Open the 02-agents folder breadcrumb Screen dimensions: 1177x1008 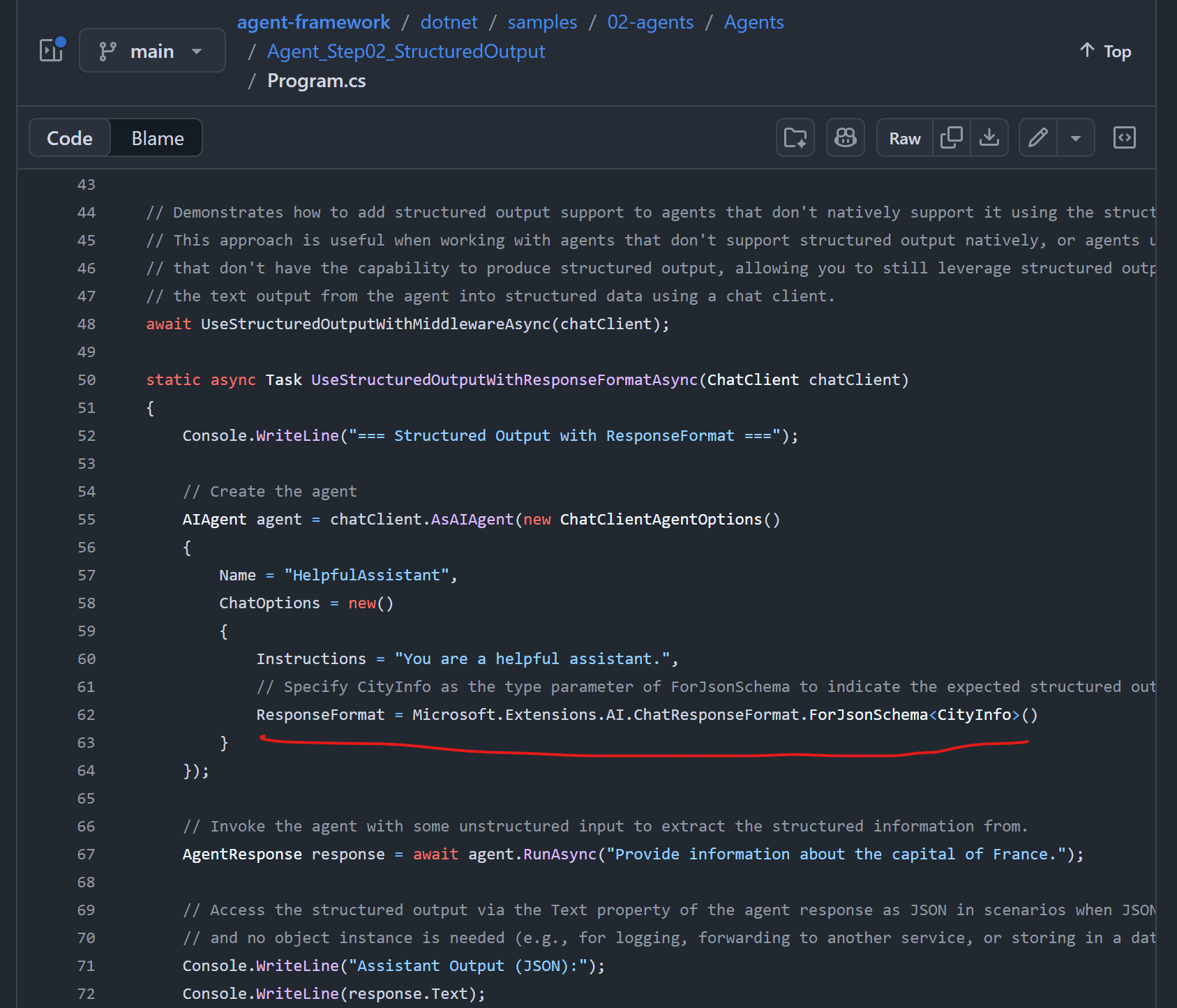click(x=650, y=22)
